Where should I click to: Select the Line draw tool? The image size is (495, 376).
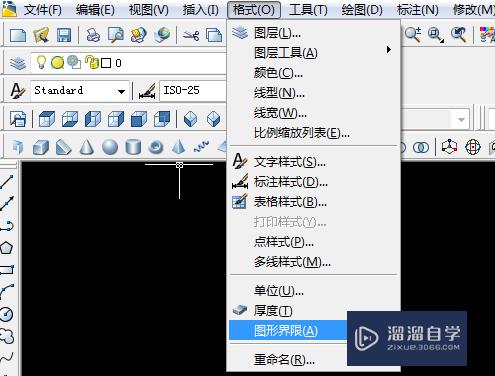pos(6,182)
